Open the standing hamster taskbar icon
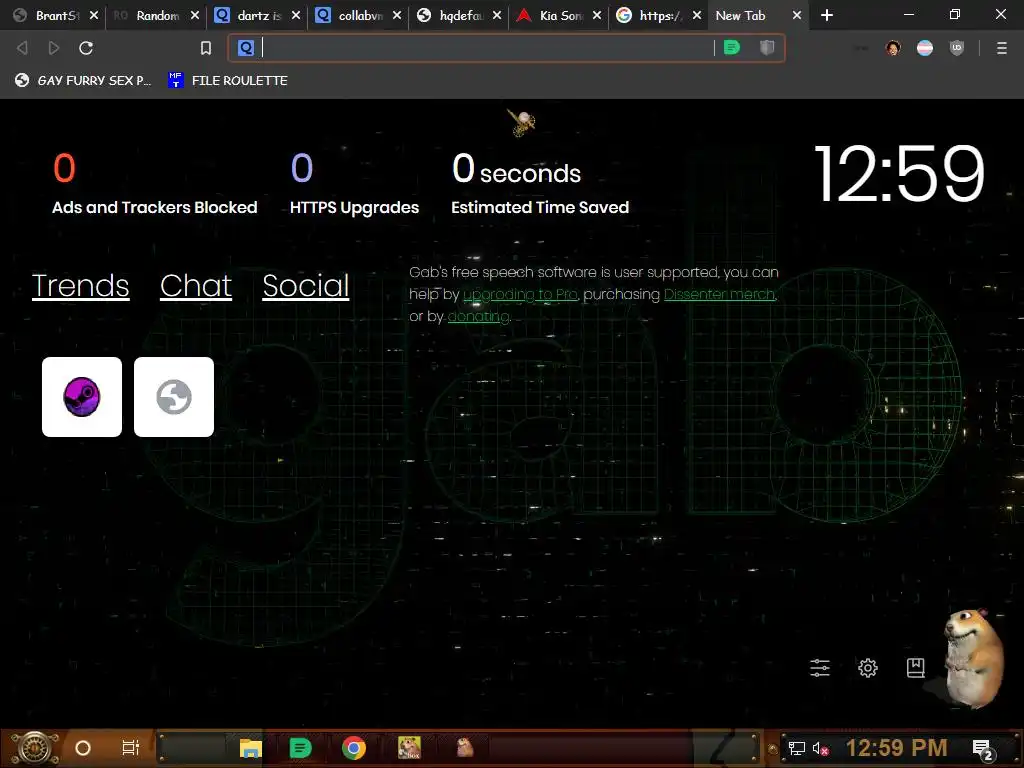Screen dimensions: 1024x768 coord(464,748)
